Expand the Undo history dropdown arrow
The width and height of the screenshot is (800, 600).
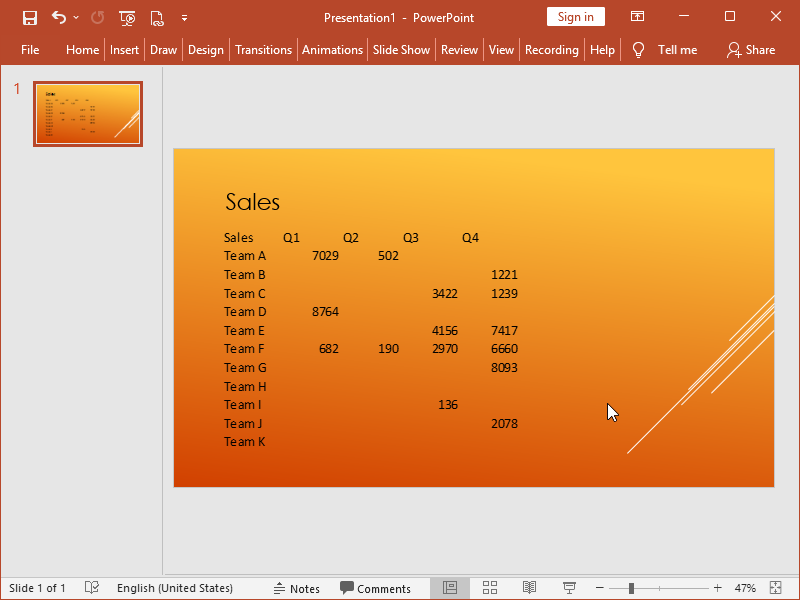(76, 18)
